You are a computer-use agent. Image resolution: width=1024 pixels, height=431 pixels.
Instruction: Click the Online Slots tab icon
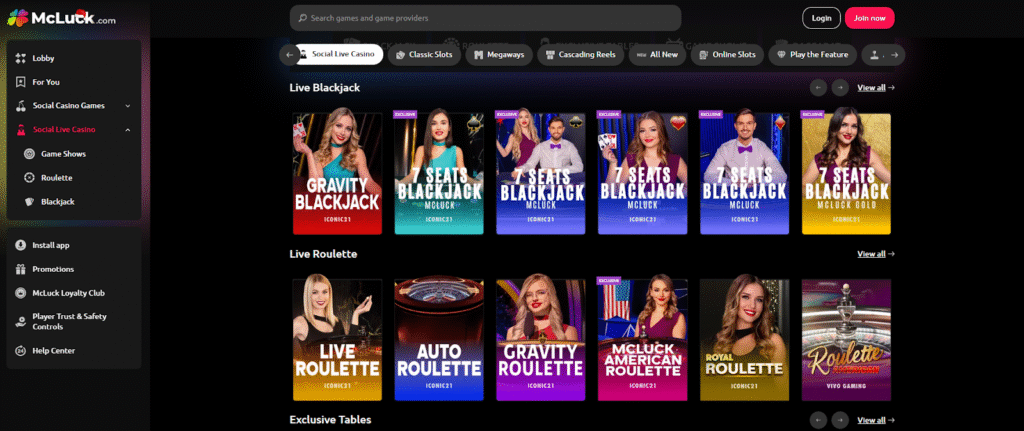(x=703, y=55)
